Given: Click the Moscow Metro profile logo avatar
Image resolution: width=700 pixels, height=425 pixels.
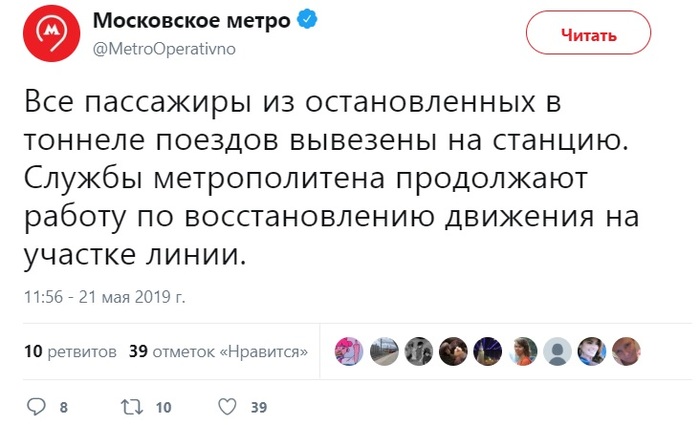Looking at the screenshot, I should pyautogui.click(x=47, y=35).
